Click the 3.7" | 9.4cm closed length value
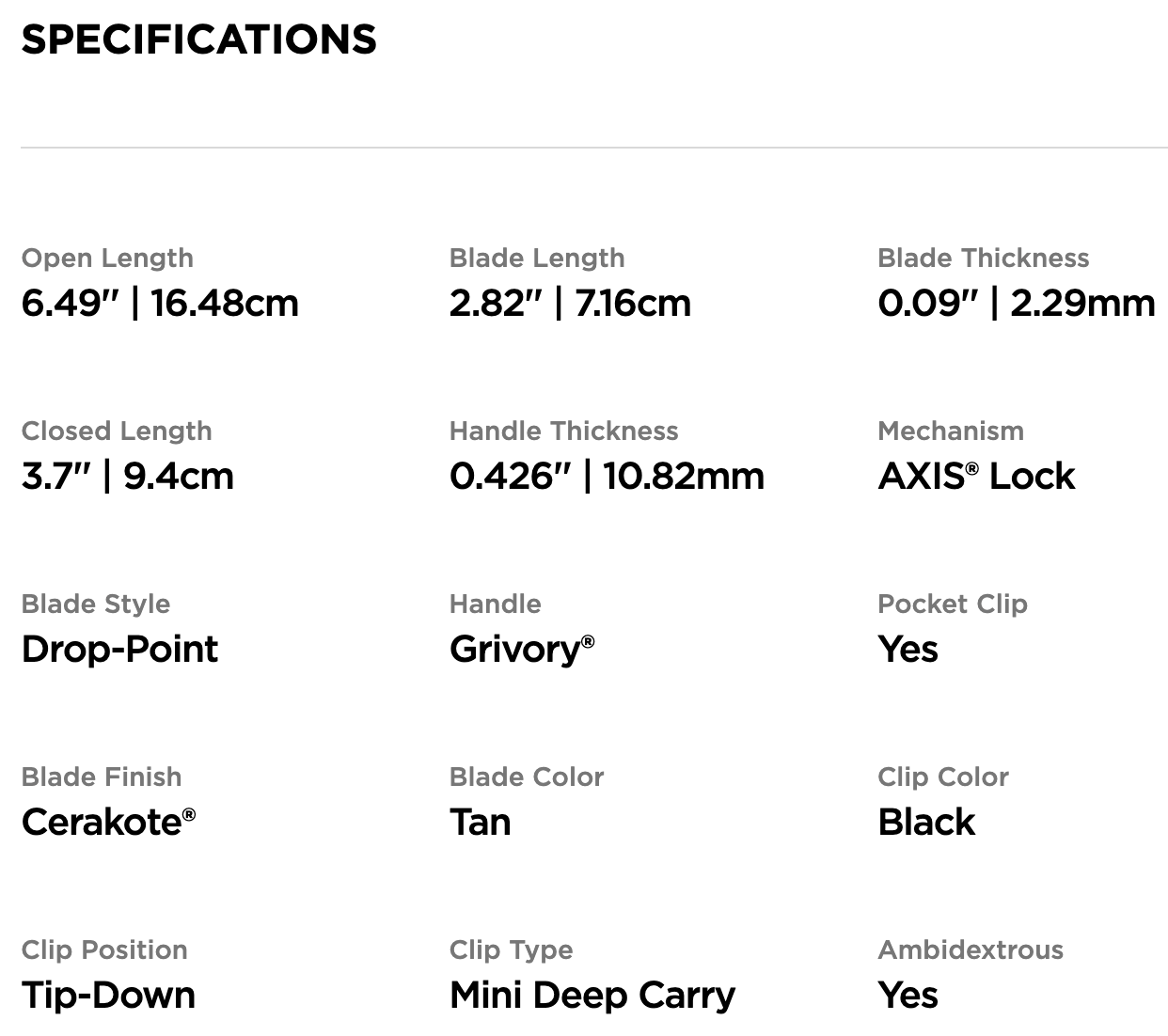The image size is (1168, 1036). (x=127, y=476)
